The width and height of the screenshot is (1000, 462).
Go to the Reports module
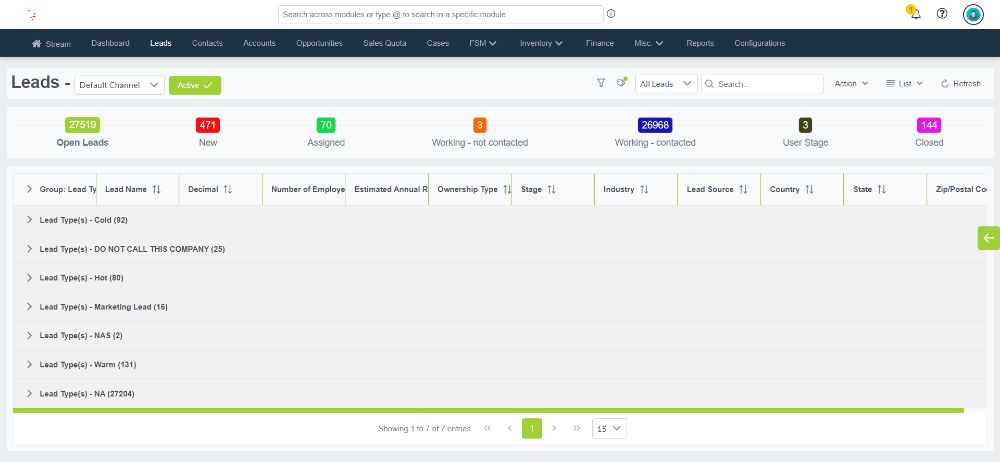pos(700,43)
